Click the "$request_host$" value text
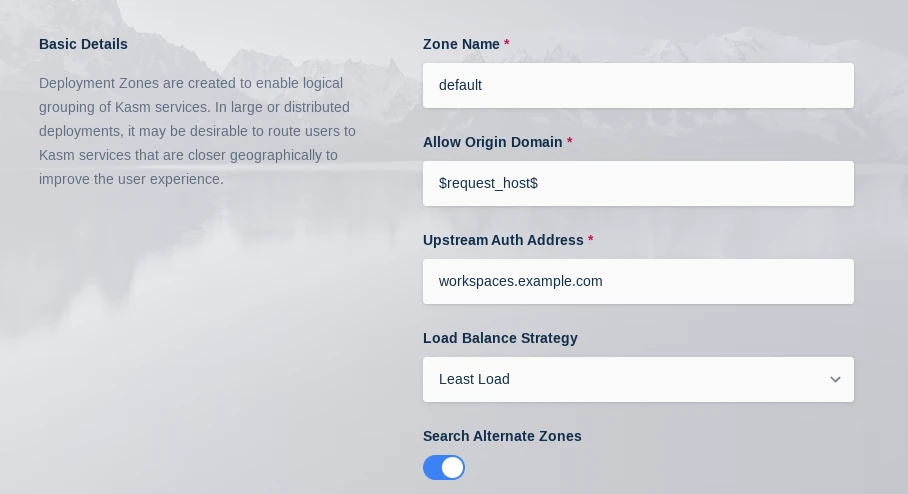908x494 pixels. coord(488,183)
